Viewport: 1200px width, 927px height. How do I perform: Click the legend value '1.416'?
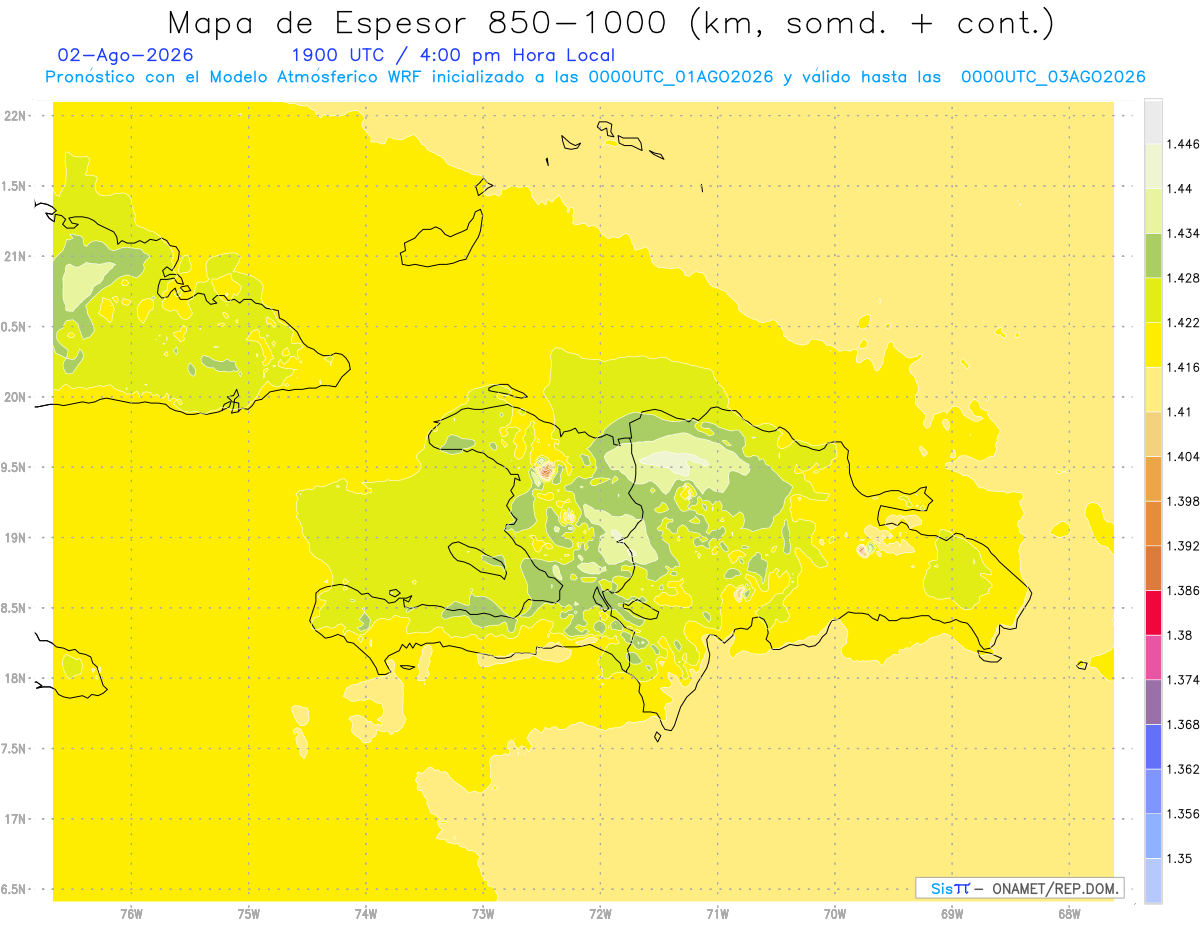pyautogui.click(x=1182, y=367)
